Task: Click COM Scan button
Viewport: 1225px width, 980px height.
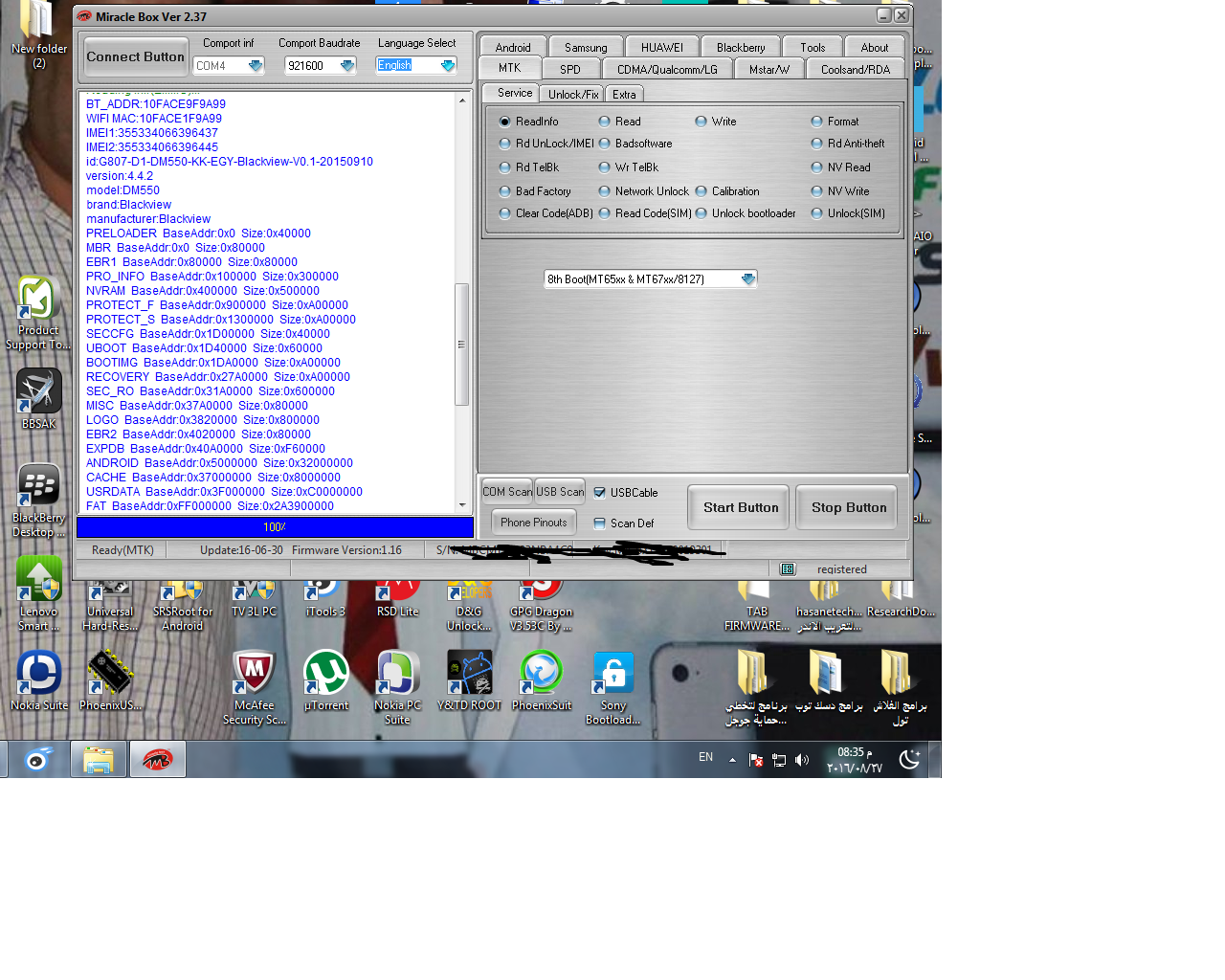Action: click(x=507, y=492)
